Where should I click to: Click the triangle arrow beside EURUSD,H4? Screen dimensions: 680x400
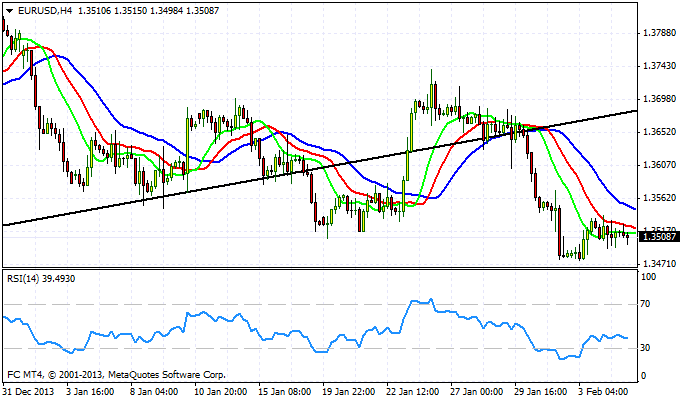10,11
